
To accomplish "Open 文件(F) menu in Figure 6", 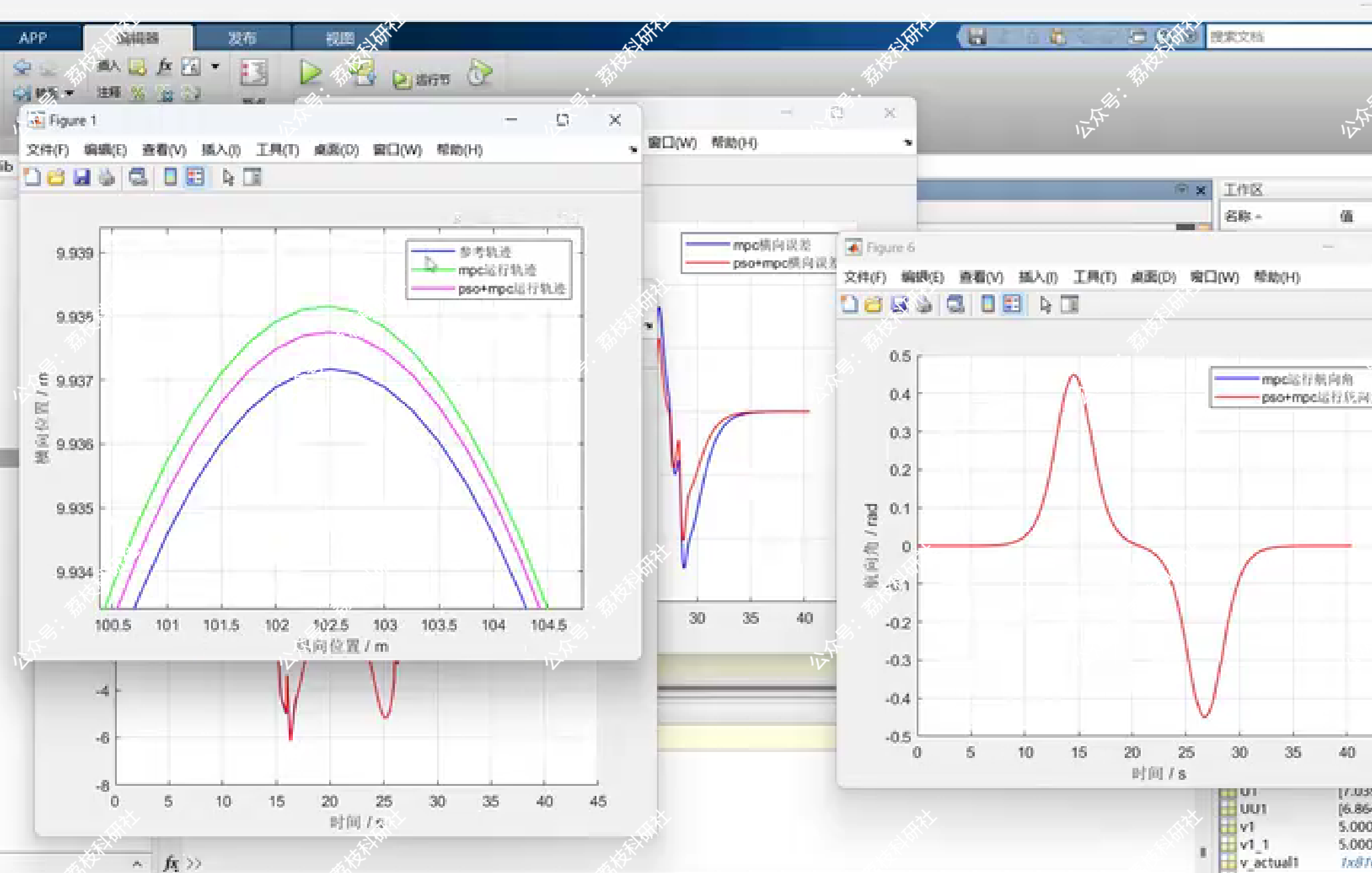I will coord(864,277).
